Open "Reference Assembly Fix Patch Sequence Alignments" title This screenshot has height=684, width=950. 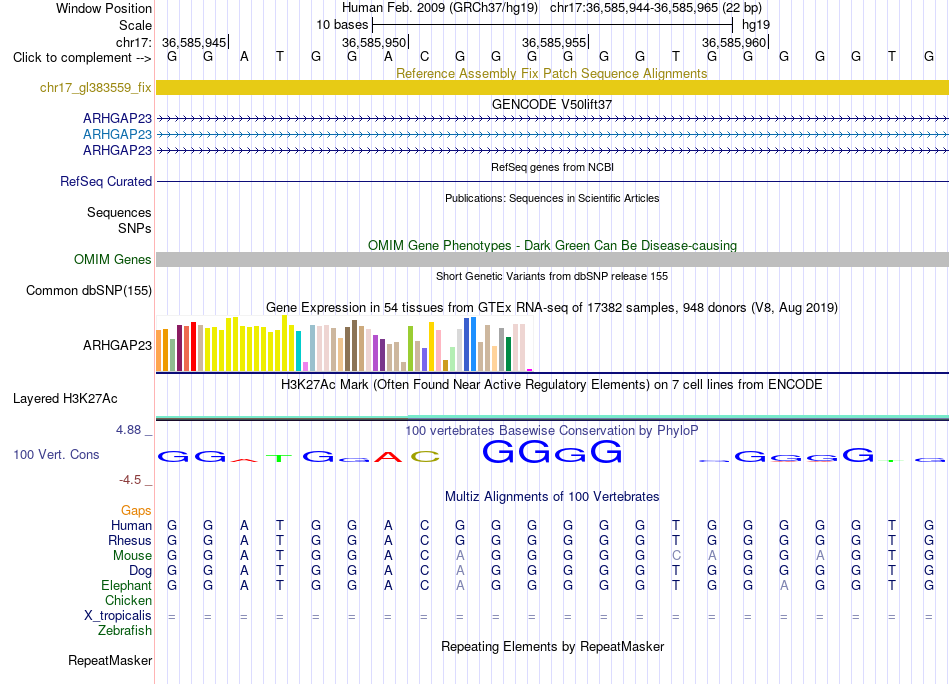(x=551, y=73)
